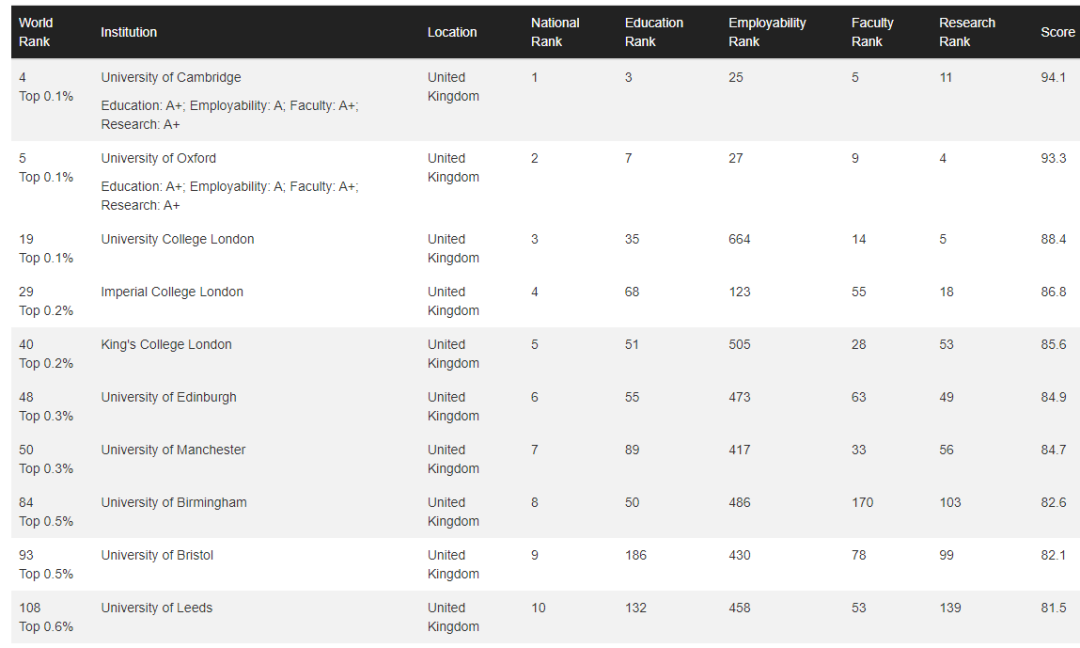Open University of Birmingham entry
This screenshot has height=648, width=1080.
(x=174, y=502)
